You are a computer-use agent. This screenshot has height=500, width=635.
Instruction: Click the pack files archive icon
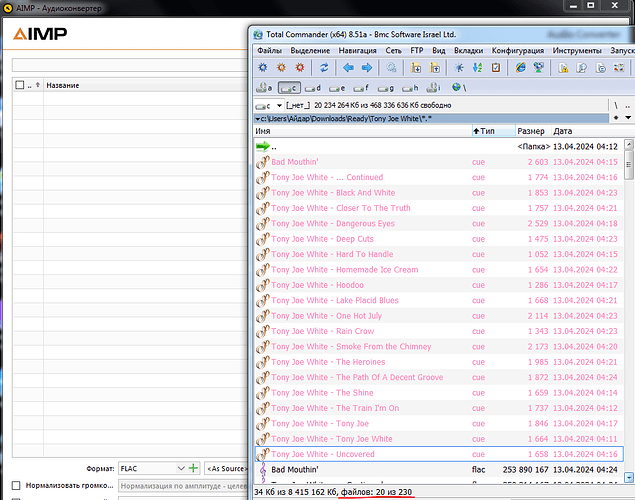click(416, 68)
